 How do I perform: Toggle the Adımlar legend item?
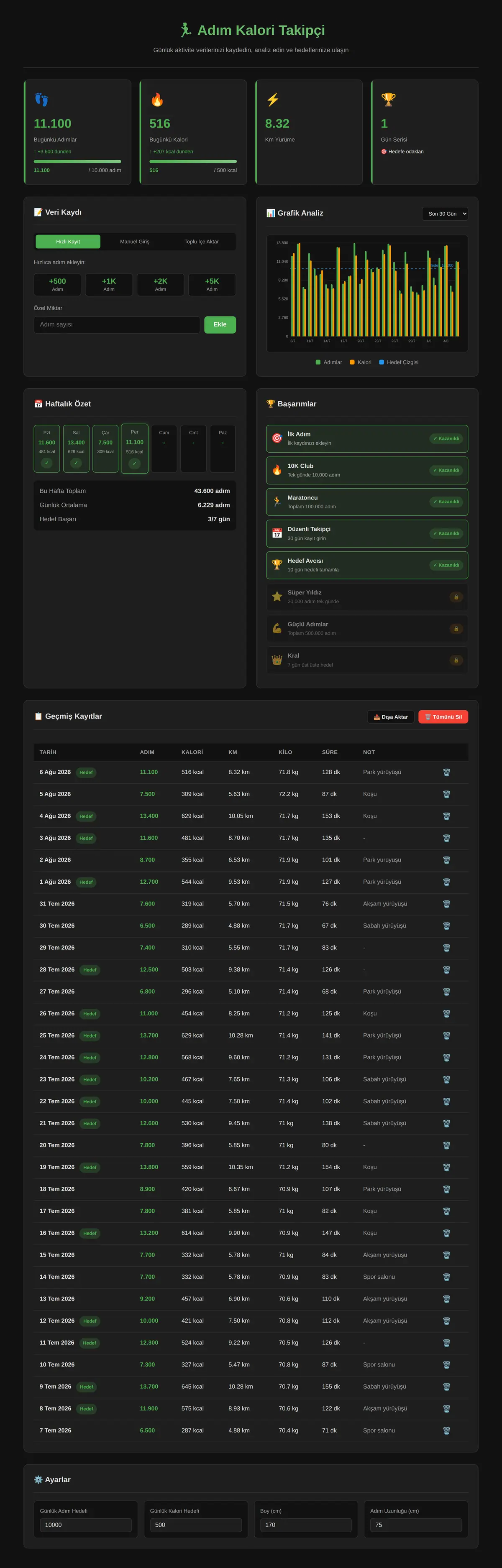pyautogui.click(x=328, y=362)
